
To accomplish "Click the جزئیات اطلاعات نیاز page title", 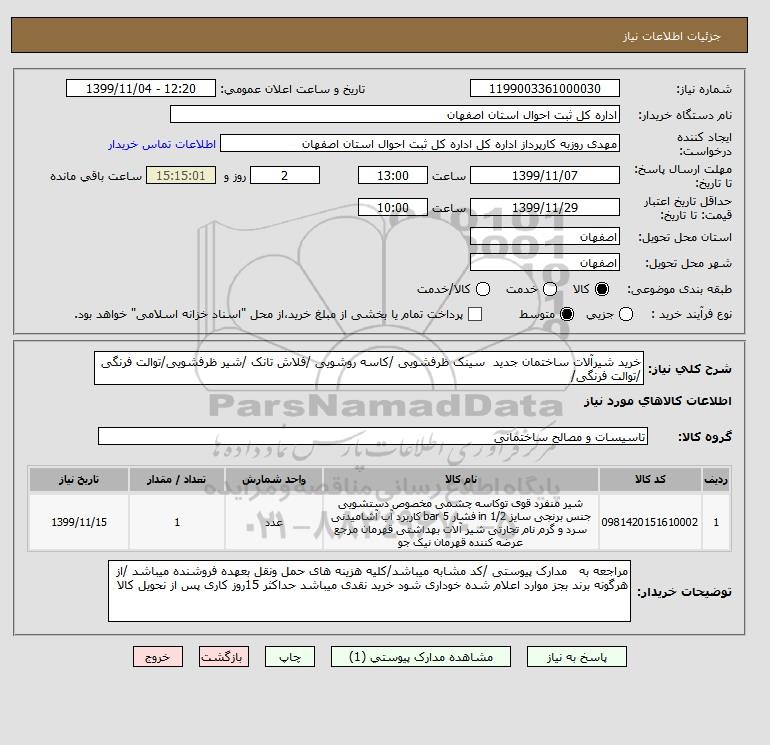I will (x=671, y=36).
